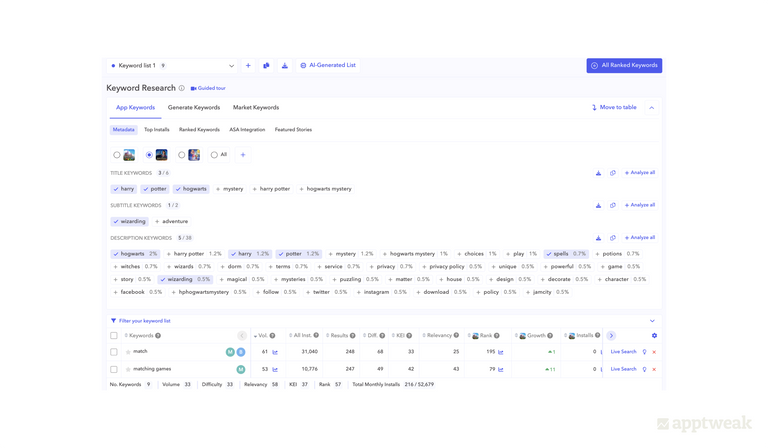This screenshot has height=448, width=768.
Task: Add description keyword potions
Action: click(x=617, y=254)
